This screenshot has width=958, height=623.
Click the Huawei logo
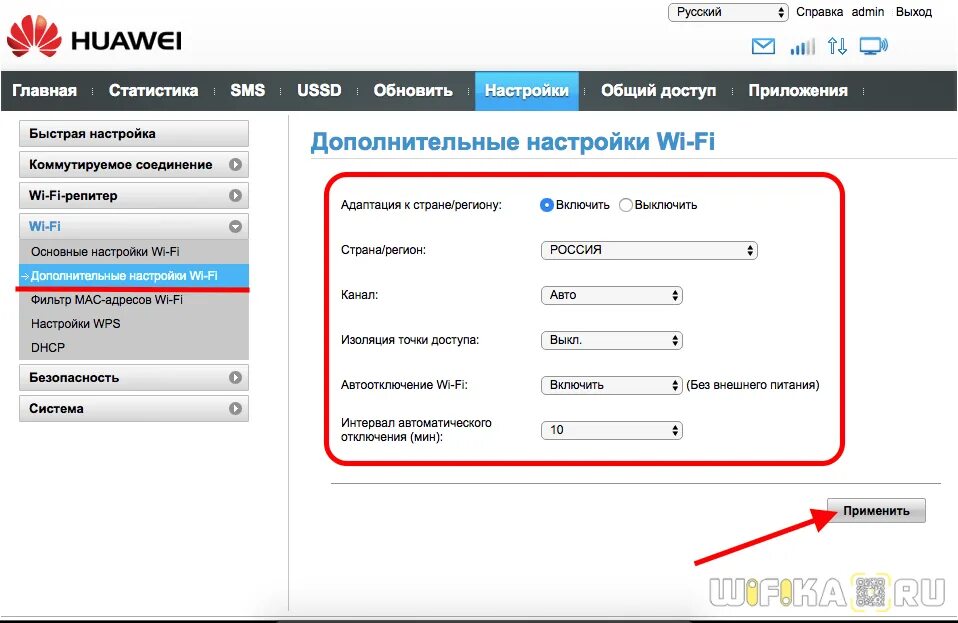pyautogui.click(x=95, y=35)
